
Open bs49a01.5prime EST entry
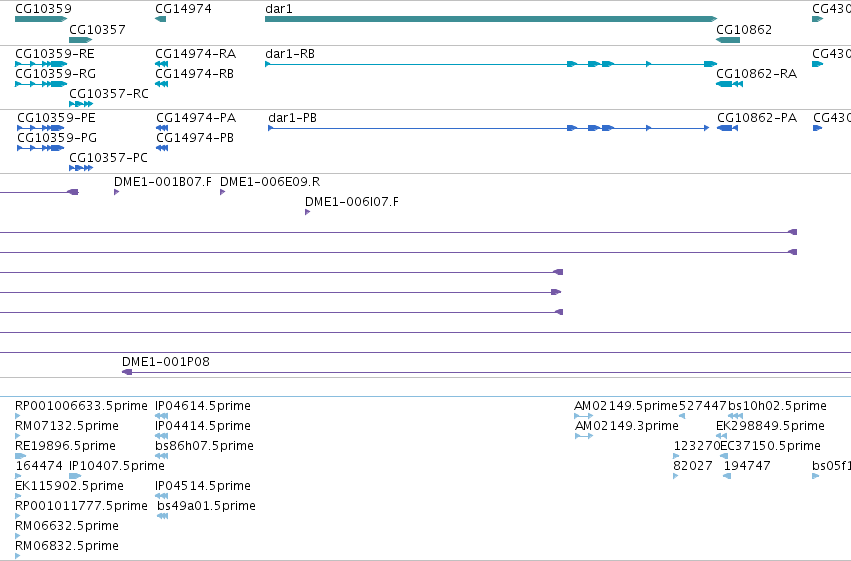click(206, 506)
